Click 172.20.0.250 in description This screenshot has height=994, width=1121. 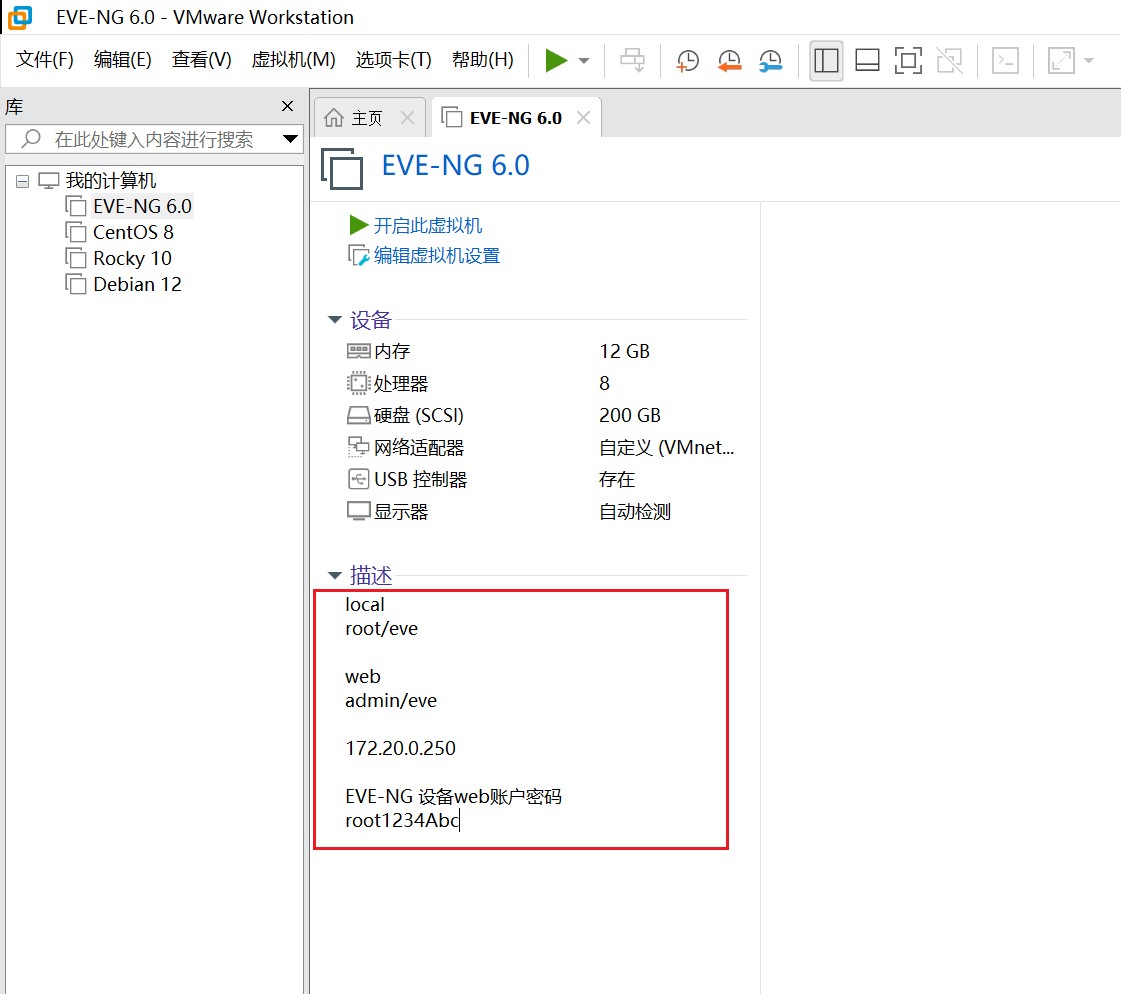pyautogui.click(x=400, y=749)
